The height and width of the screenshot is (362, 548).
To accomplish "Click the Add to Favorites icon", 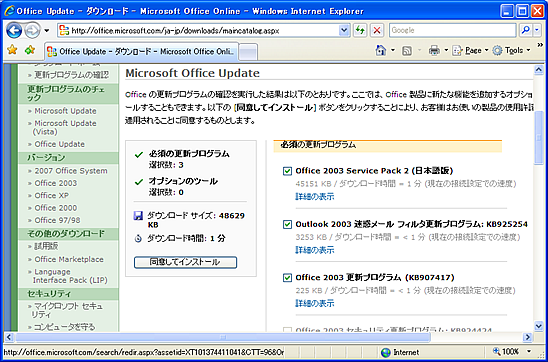I will (30, 50).
